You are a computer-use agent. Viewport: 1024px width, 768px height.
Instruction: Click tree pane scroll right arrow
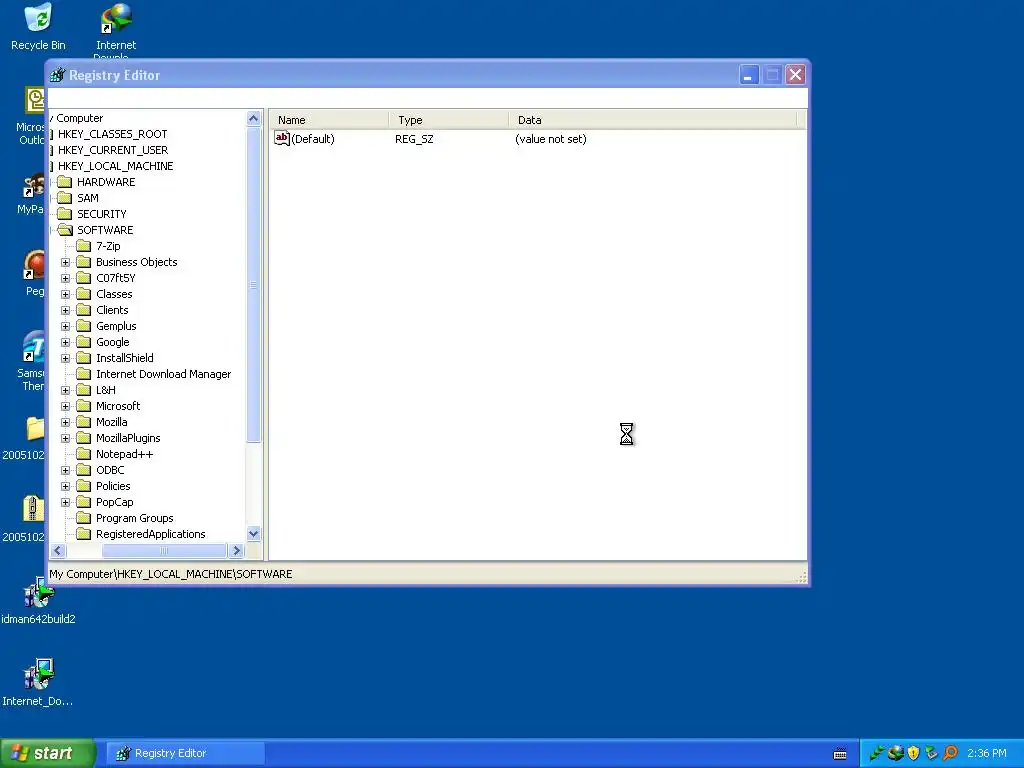pos(236,551)
